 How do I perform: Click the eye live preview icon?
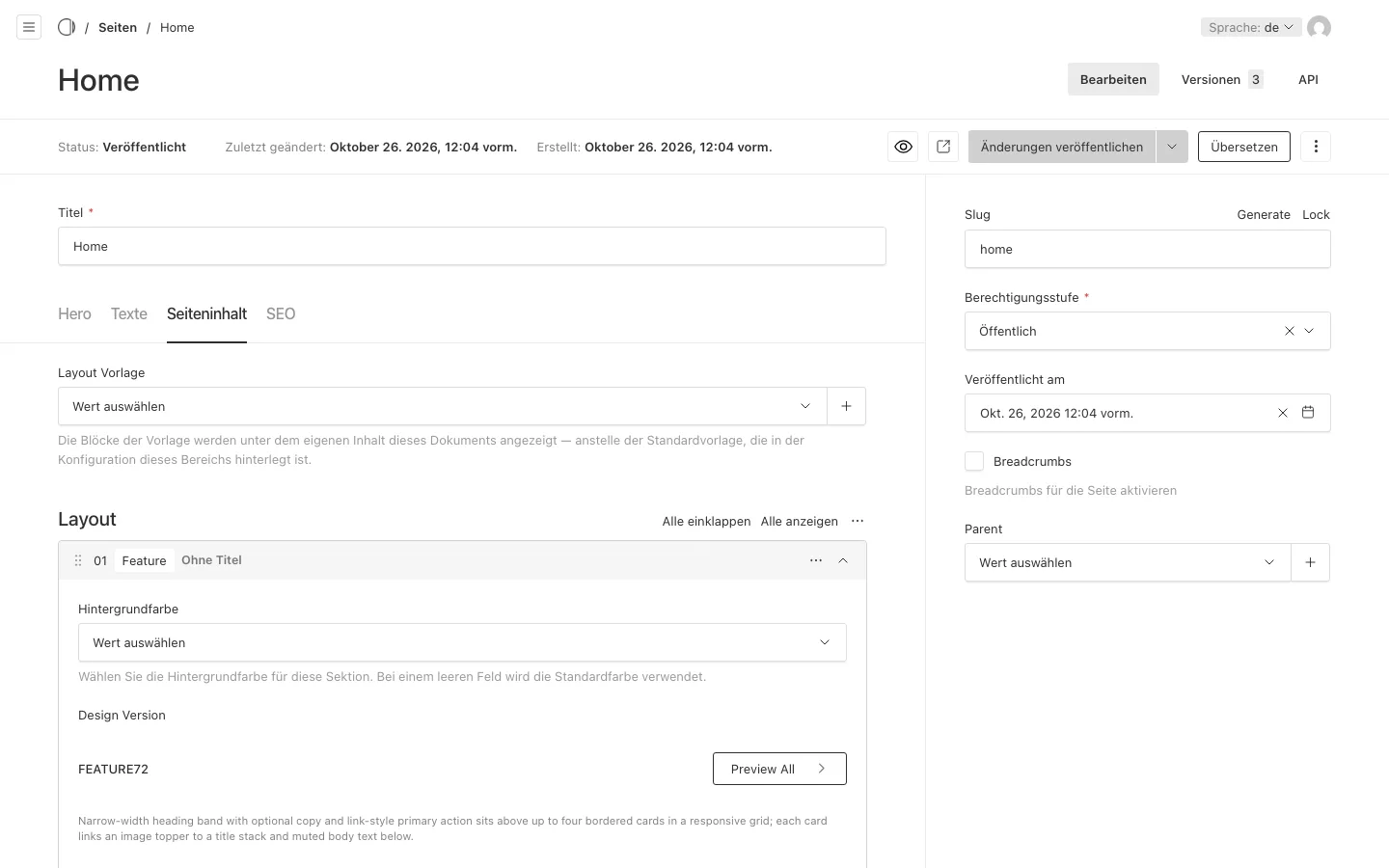point(903,147)
